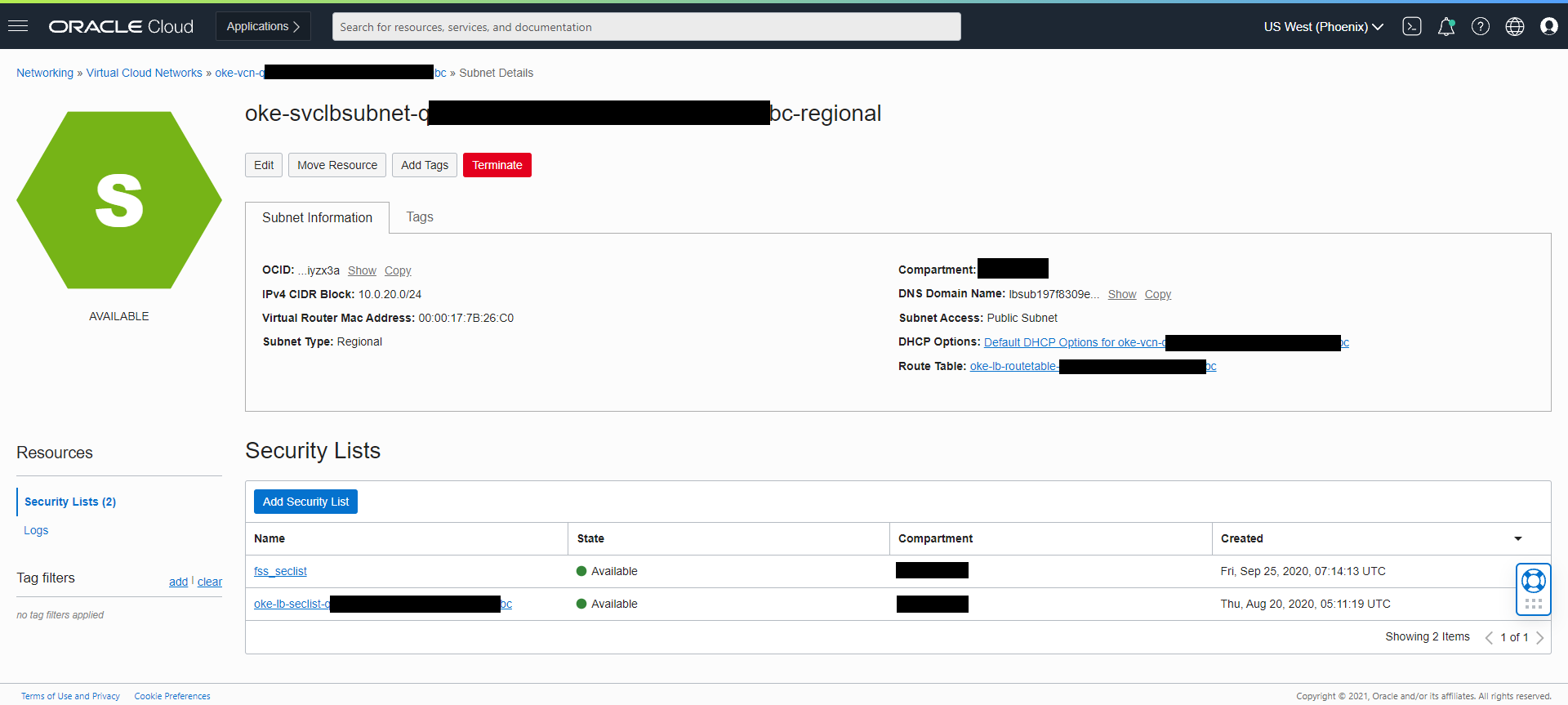Click the red Terminate button
Image resolution: width=1568 pixels, height=705 pixels.
coord(497,165)
